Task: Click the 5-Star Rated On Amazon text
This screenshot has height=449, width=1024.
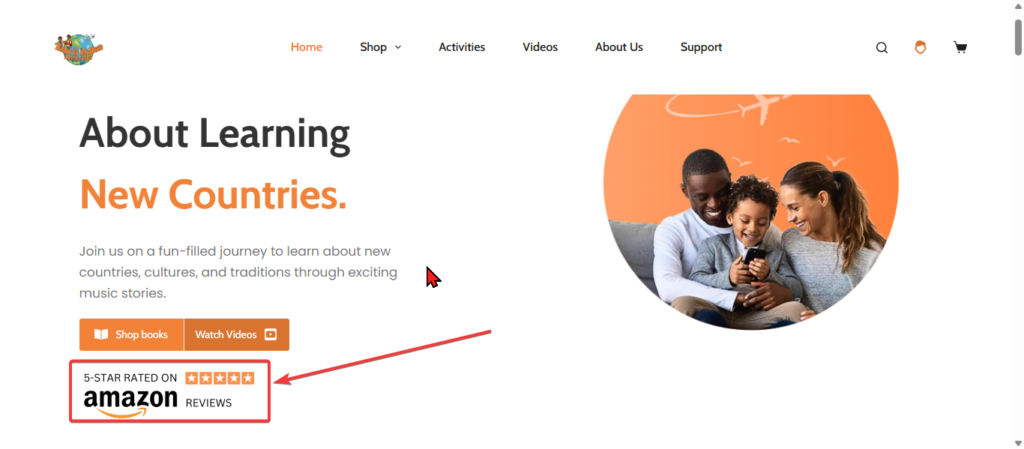Action: point(131,378)
